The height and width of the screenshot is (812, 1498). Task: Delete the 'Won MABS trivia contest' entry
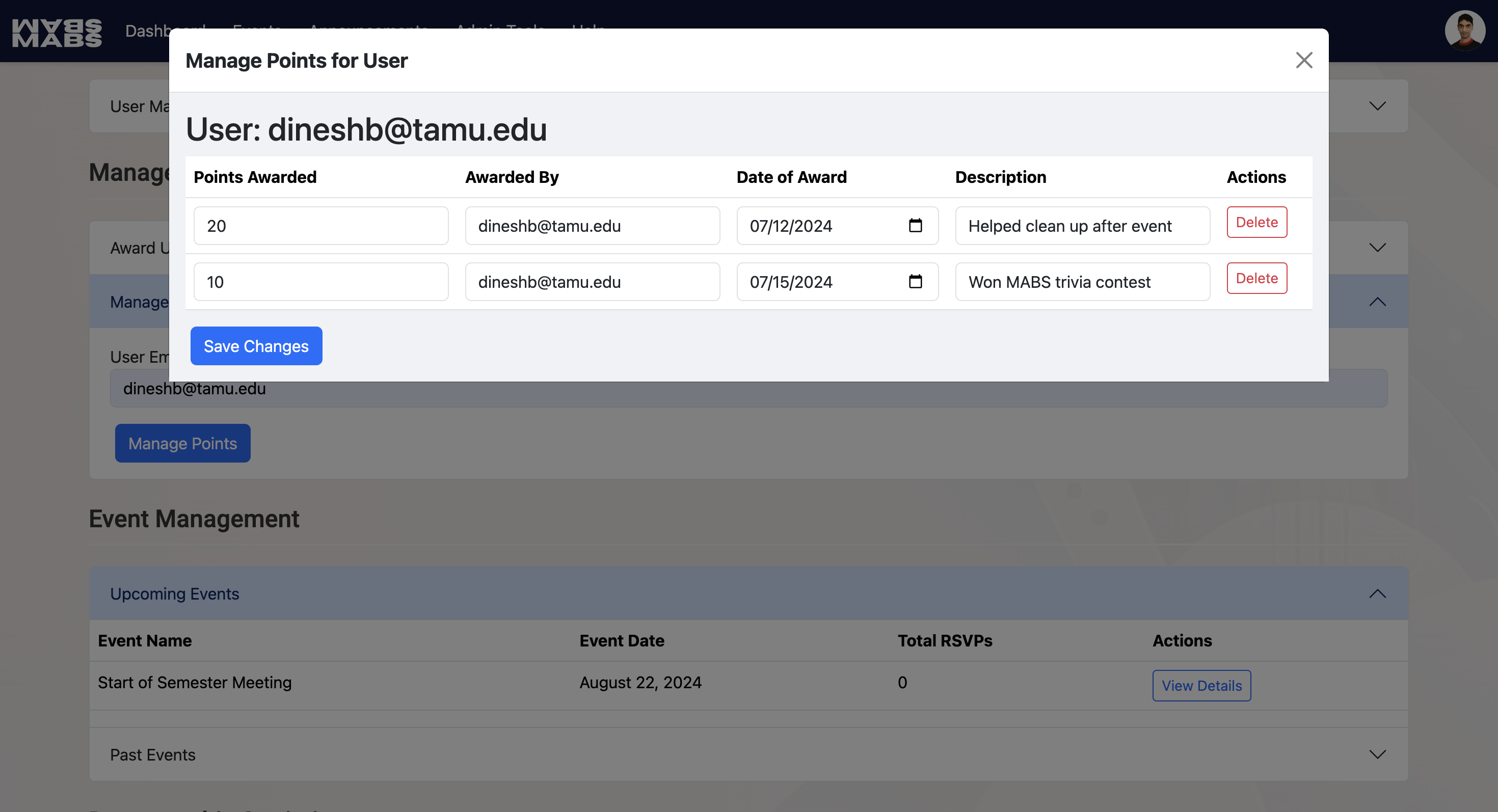coord(1256,279)
